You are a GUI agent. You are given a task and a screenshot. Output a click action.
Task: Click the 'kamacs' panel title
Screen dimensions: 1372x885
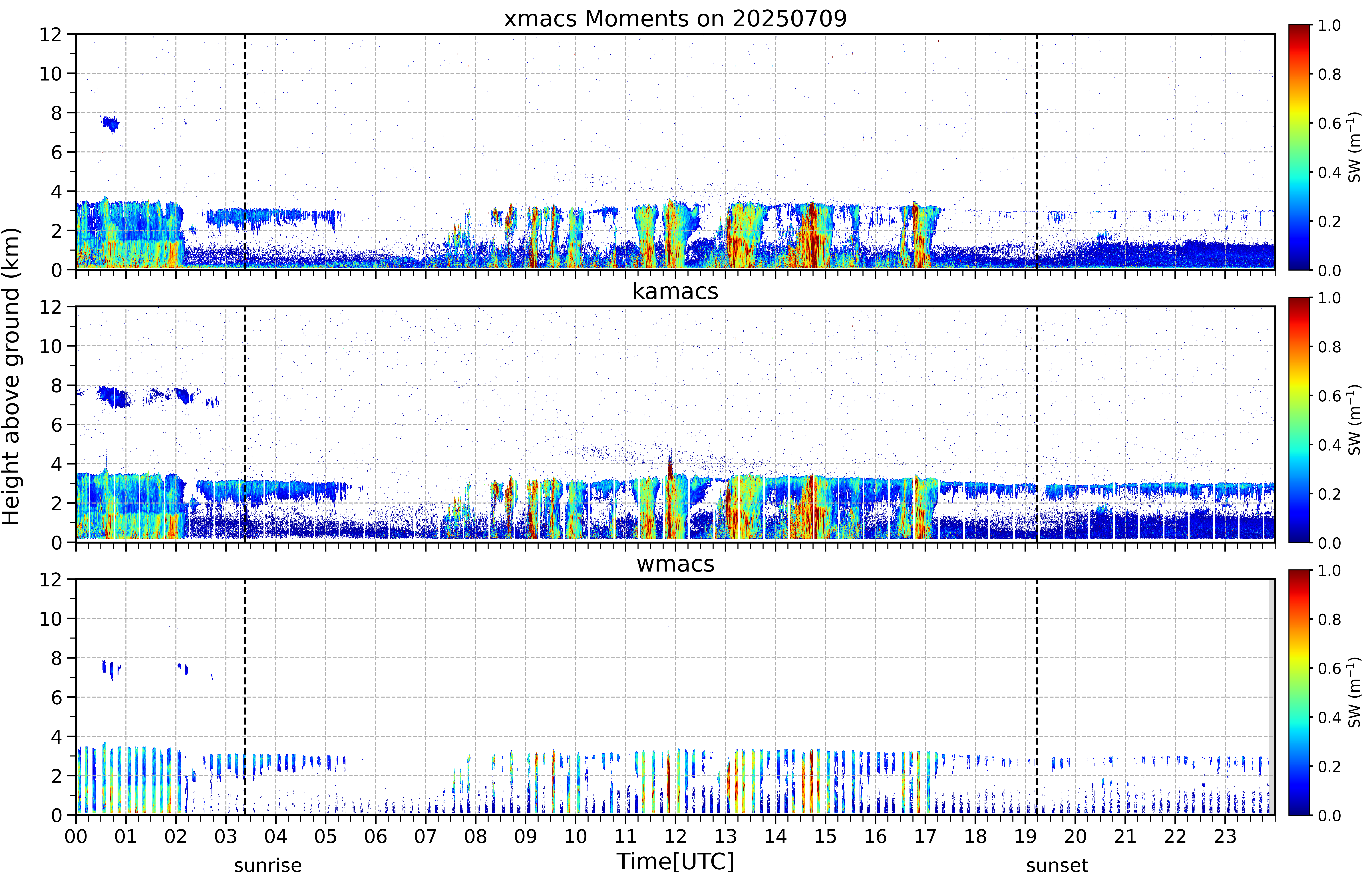(675, 291)
